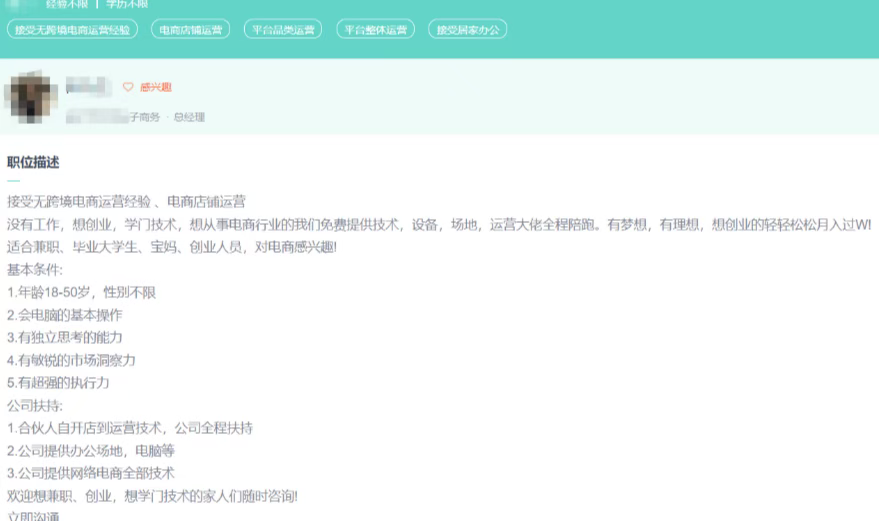Click the 感兴趣 heart icon
Image resolution: width=879 pixels, height=521 pixels.
128,87
